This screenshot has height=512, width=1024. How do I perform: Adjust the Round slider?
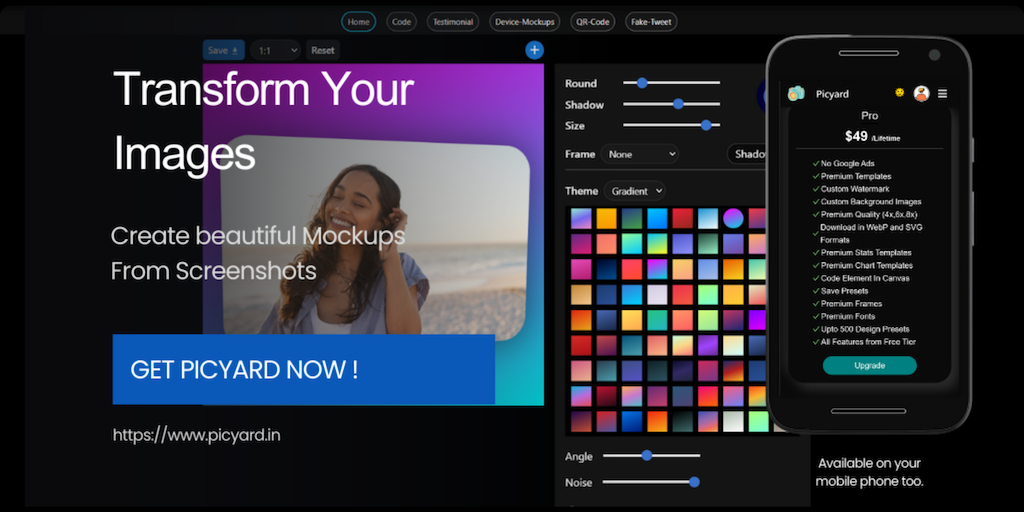point(671,83)
